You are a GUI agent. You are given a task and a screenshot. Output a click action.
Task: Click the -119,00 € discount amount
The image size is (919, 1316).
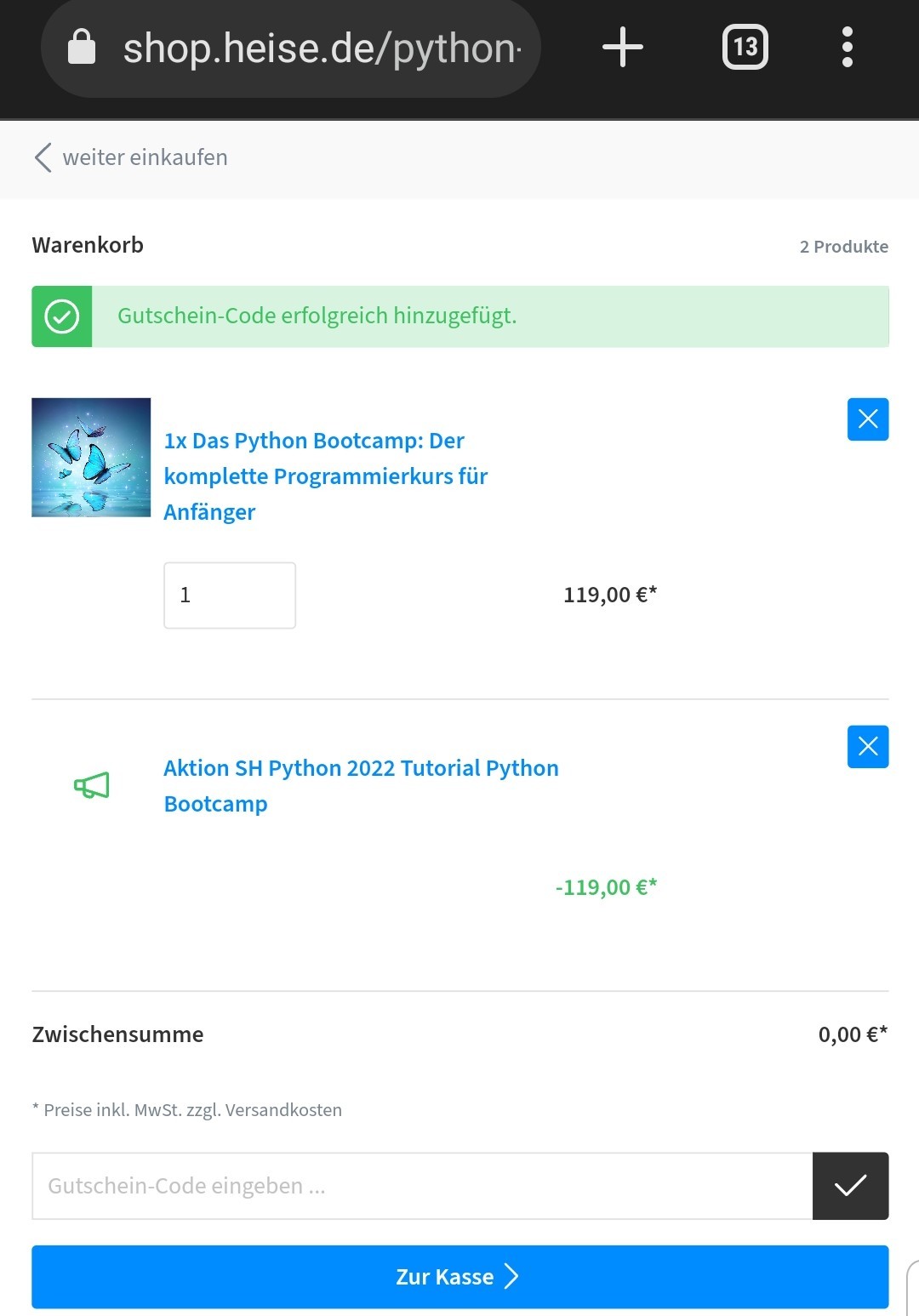606,887
